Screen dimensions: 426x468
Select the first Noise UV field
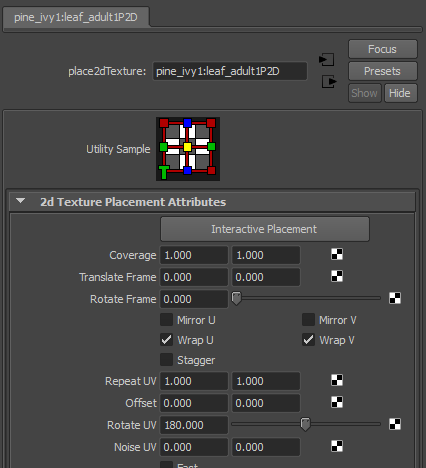click(x=194, y=447)
